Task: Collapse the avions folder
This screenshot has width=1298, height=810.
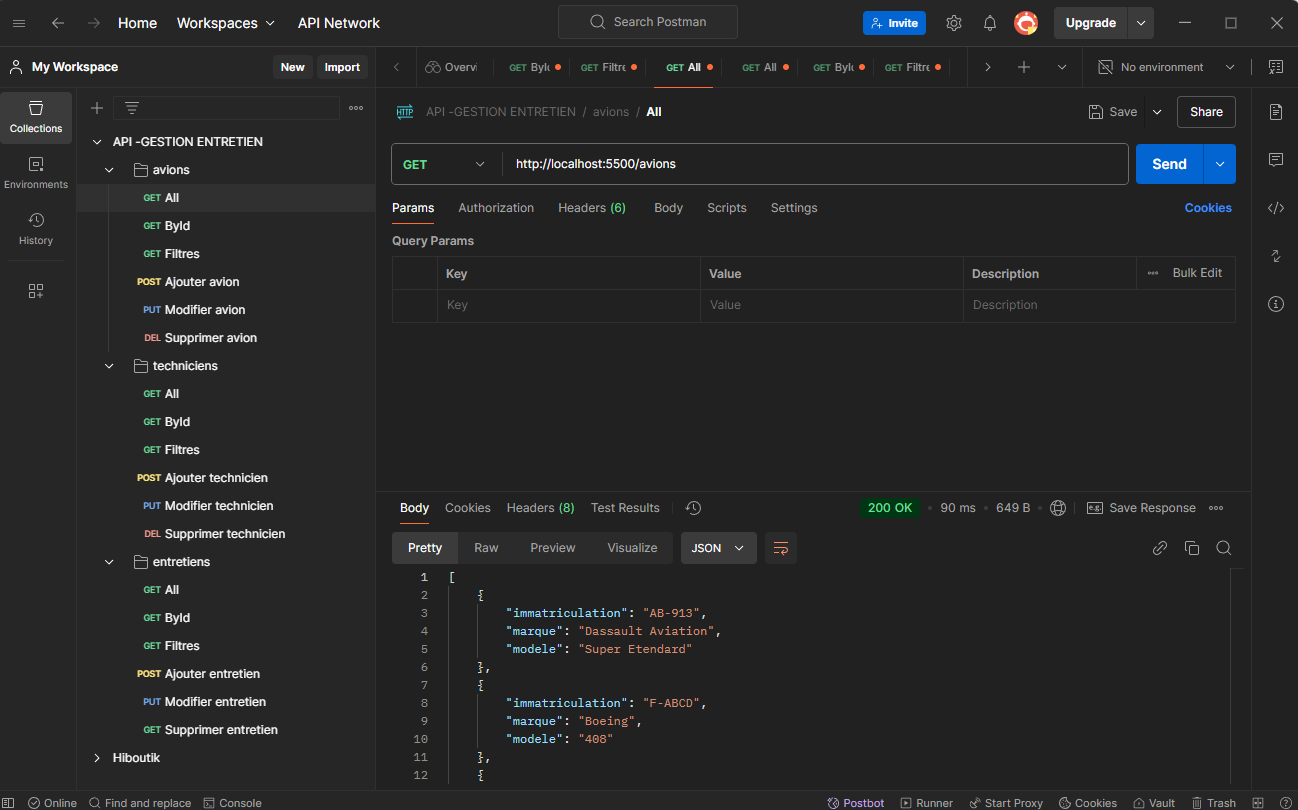Action: click(x=110, y=170)
